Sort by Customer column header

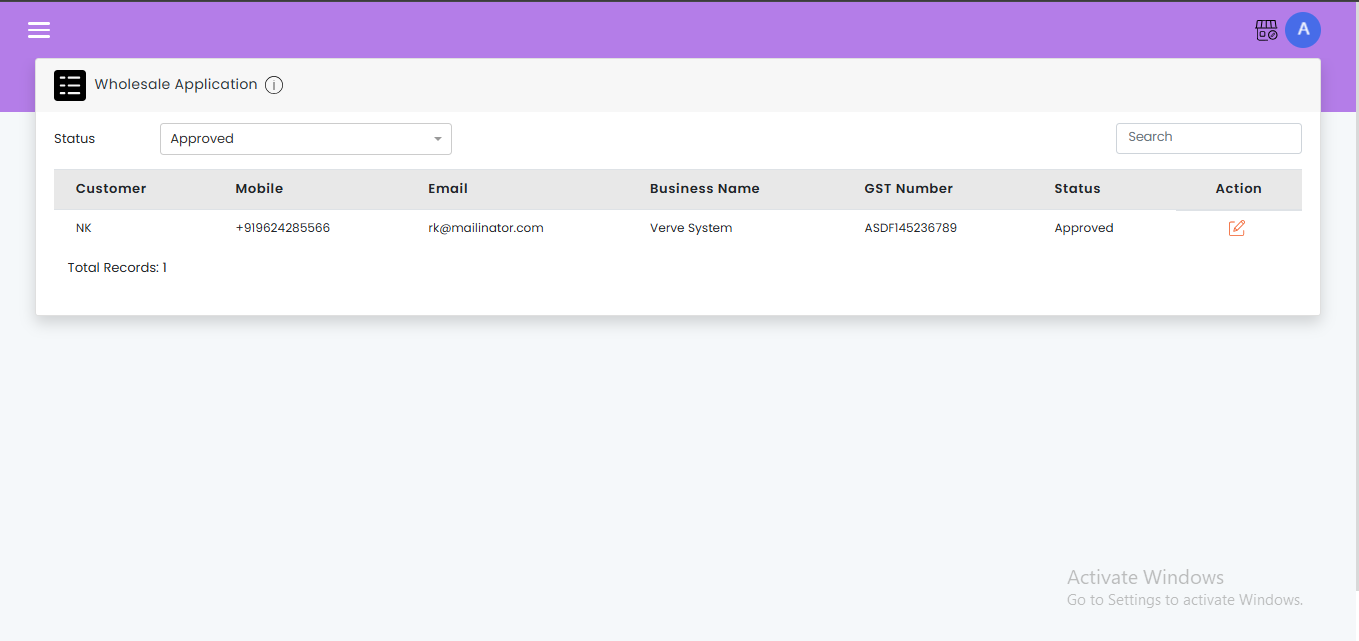point(111,189)
